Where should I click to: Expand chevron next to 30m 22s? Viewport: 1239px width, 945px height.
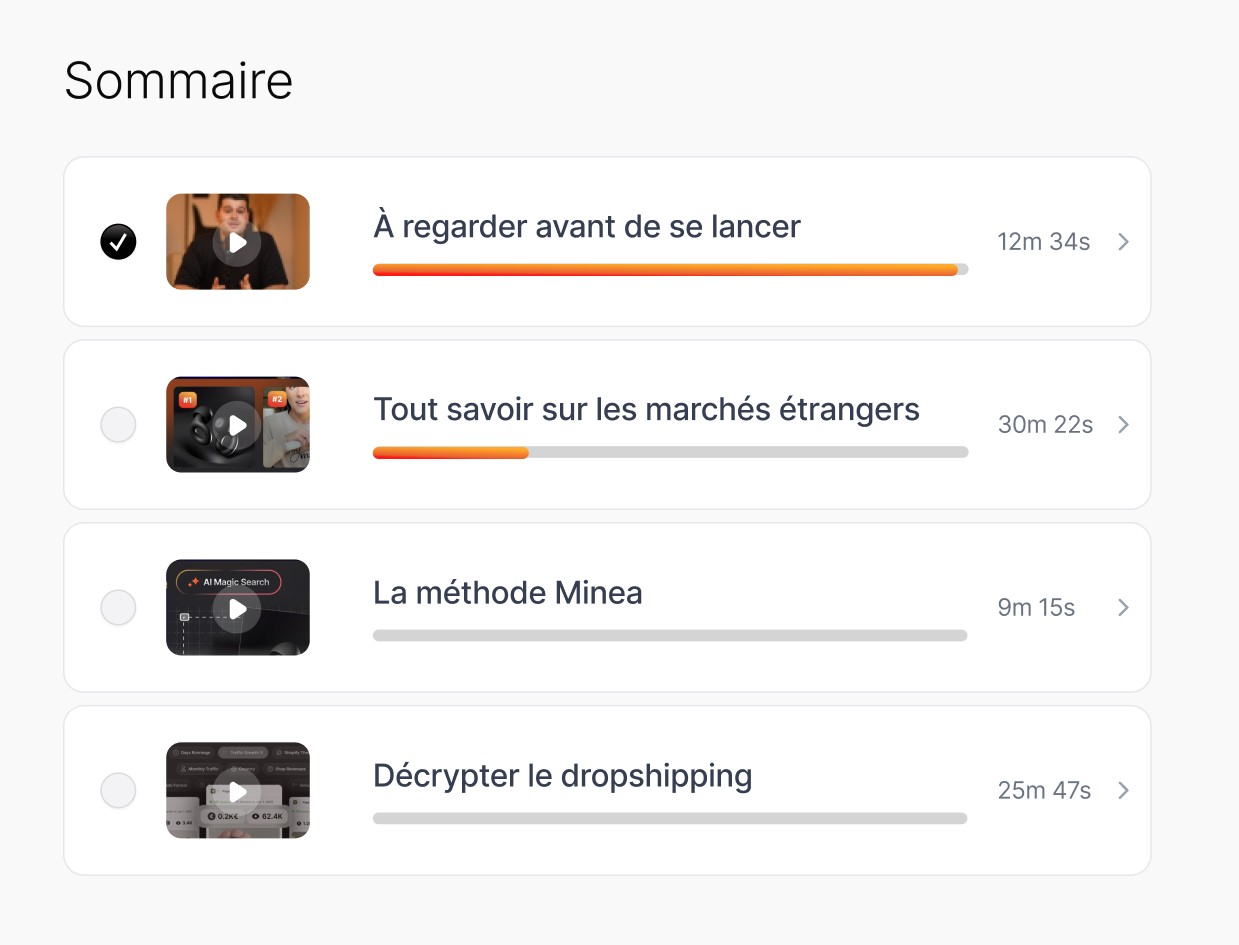[1123, 425]
